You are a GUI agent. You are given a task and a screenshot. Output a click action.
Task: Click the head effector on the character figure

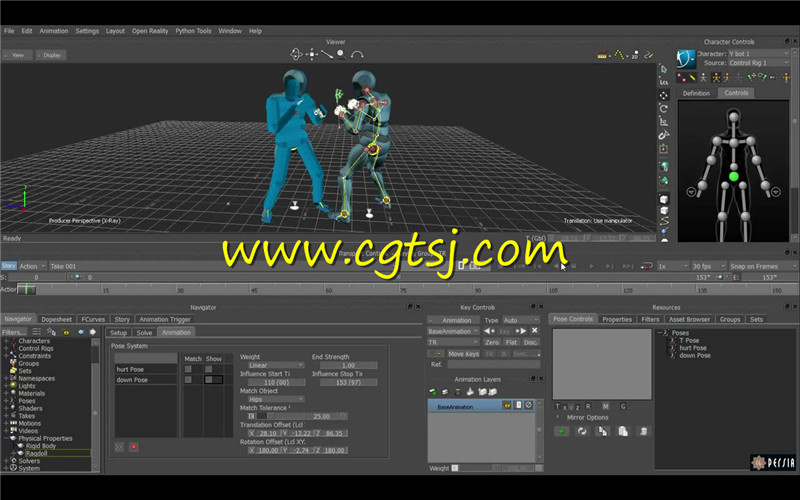click(734, 117)
